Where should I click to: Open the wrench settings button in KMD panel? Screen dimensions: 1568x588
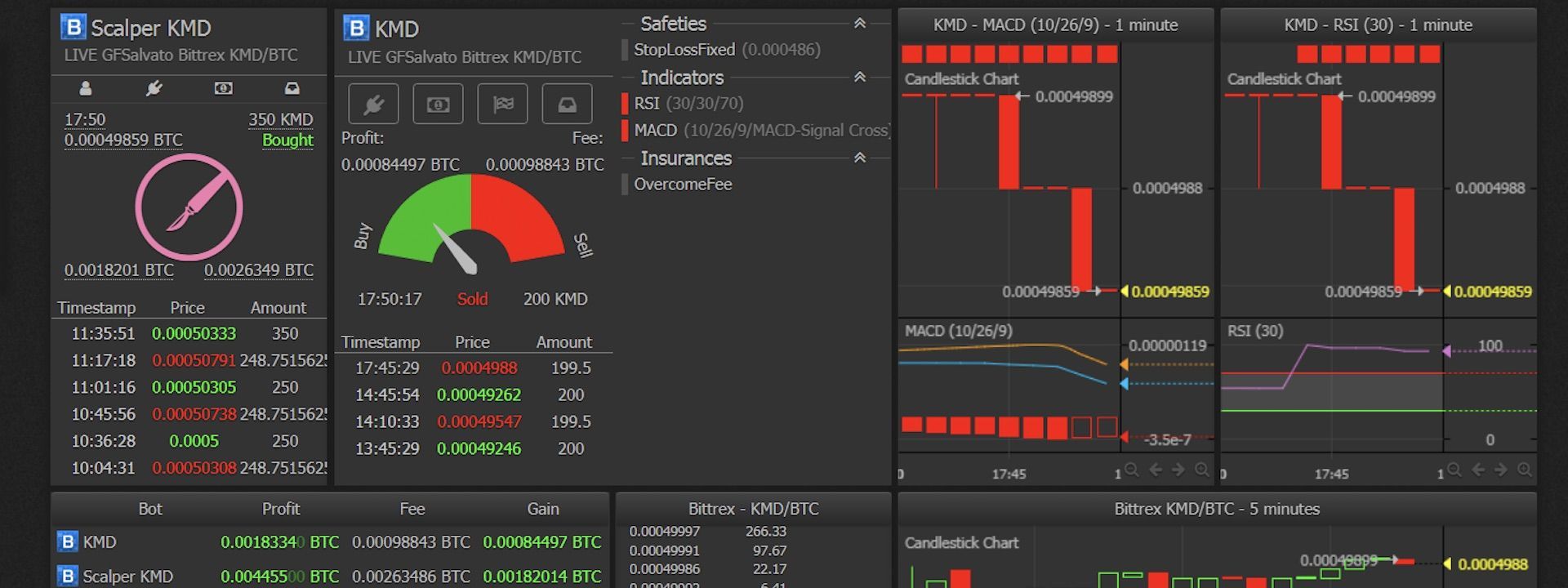pyautogui.click(x=373, y=104)
